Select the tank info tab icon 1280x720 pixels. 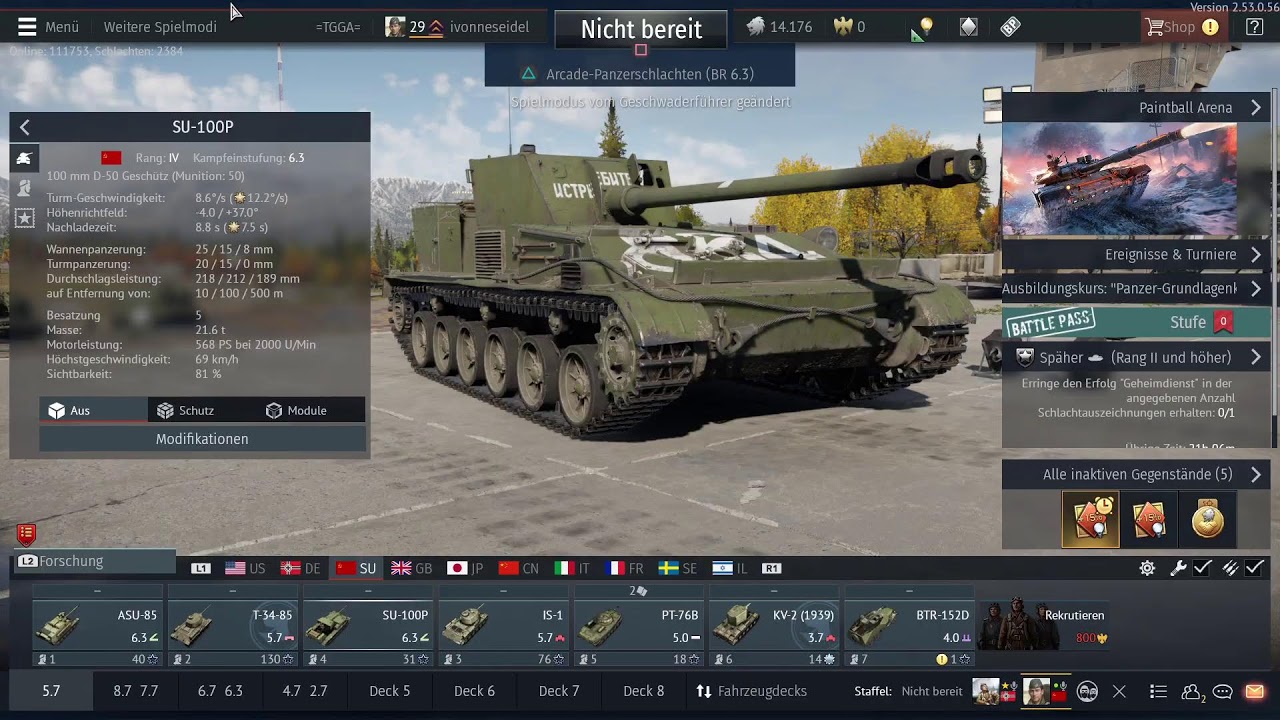tap(24, 158)
